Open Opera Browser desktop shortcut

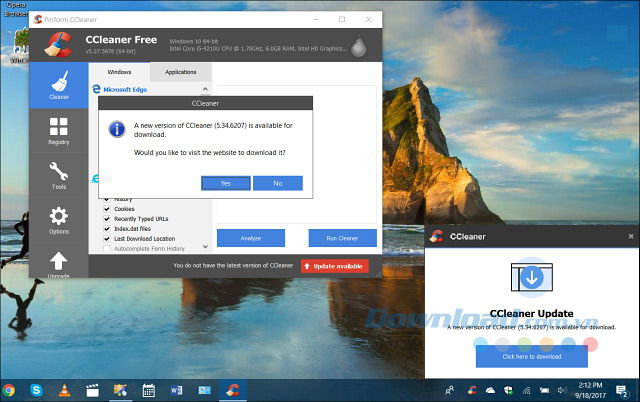pos(15,9)
